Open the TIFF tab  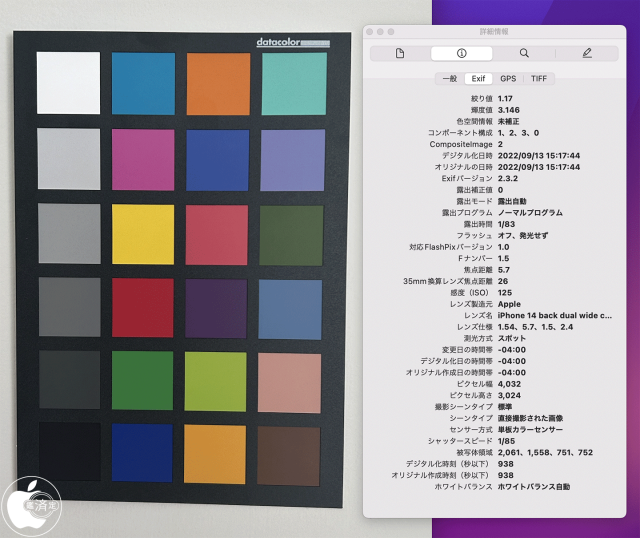538,78
